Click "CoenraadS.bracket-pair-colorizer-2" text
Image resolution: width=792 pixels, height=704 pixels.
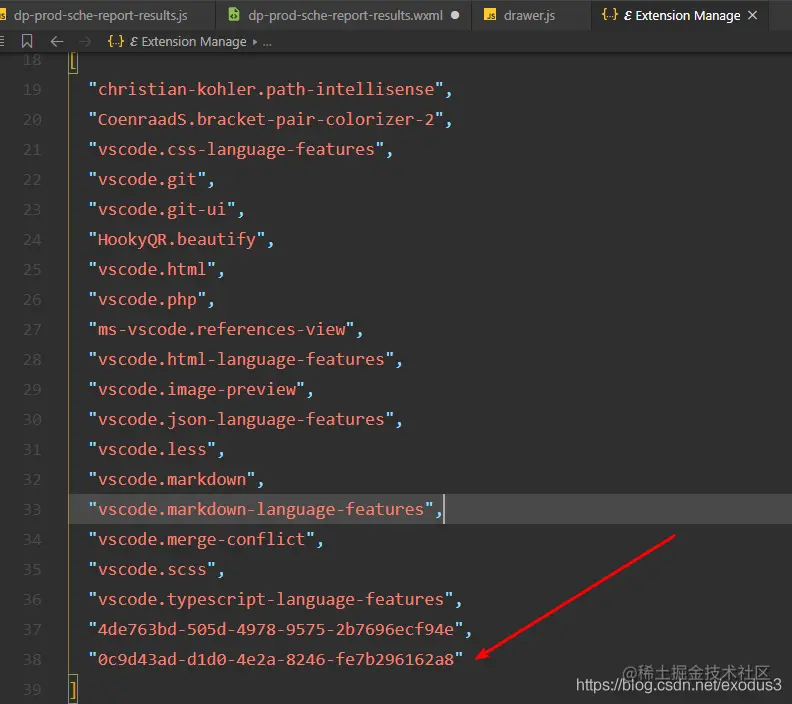(x=266, y=120)
